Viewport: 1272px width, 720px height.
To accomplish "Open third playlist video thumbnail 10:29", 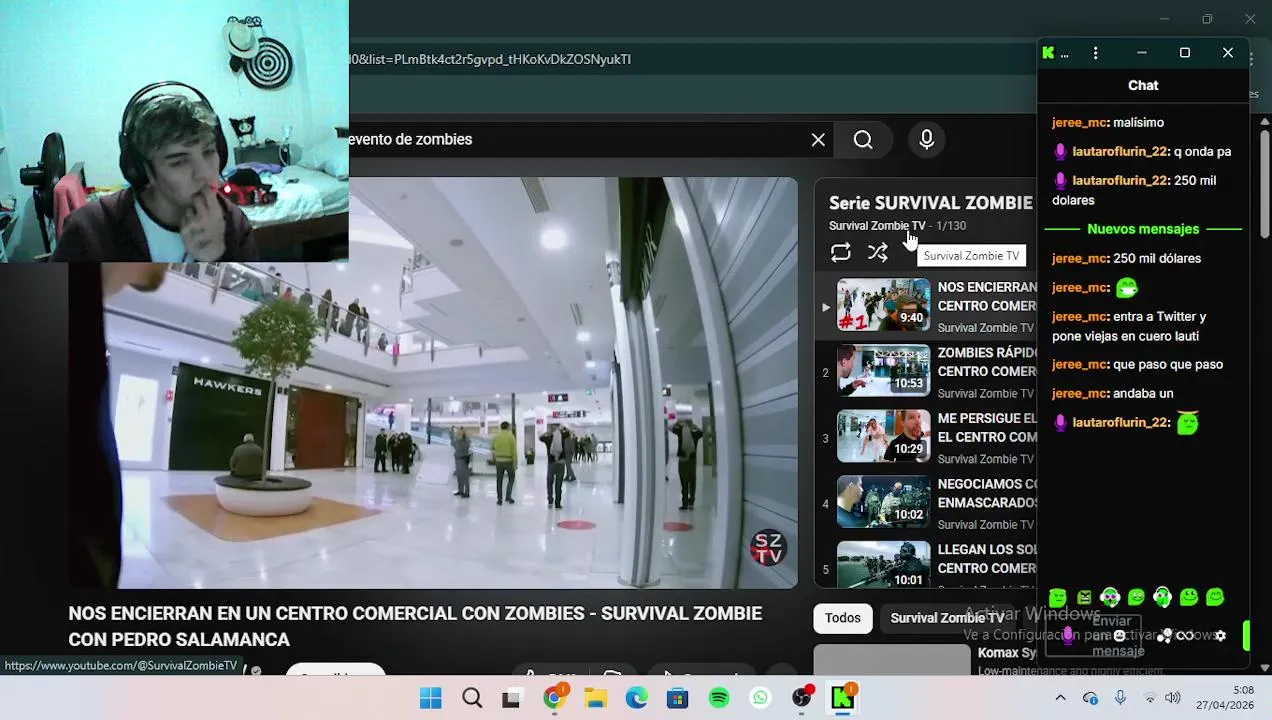I will (883, 436).
